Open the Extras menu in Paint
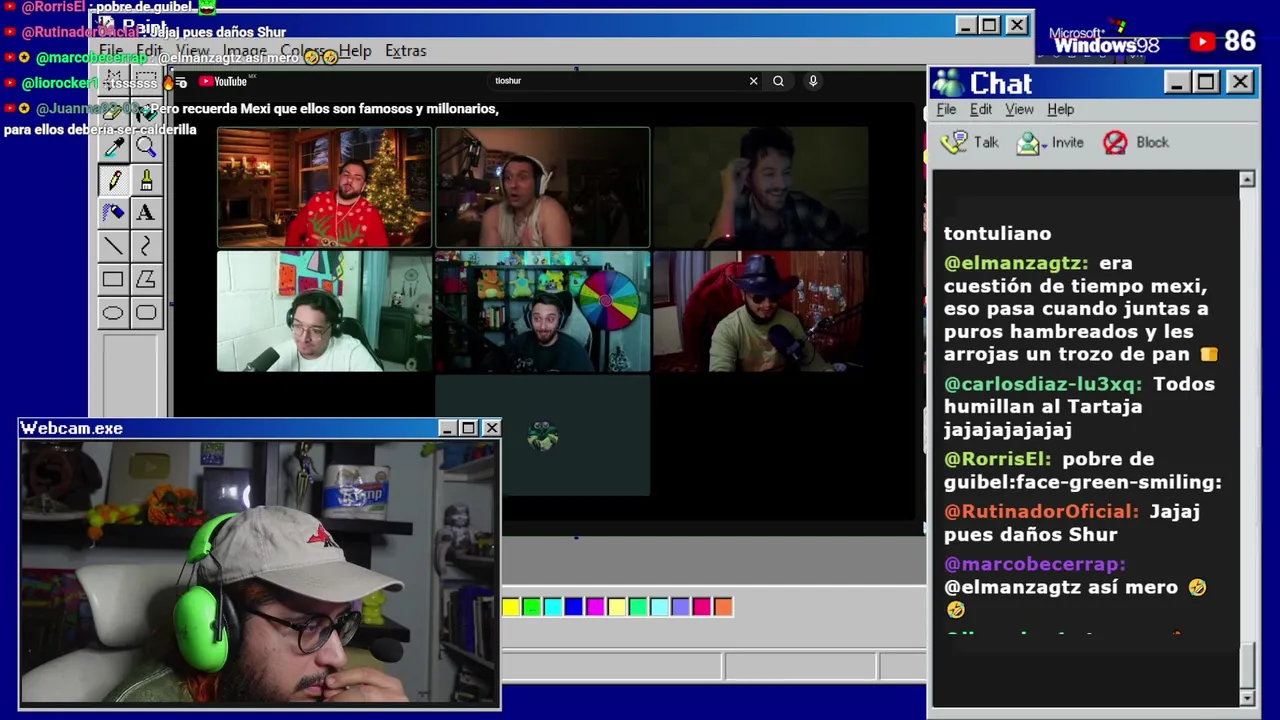1280x720 pixels. point(405,51)
